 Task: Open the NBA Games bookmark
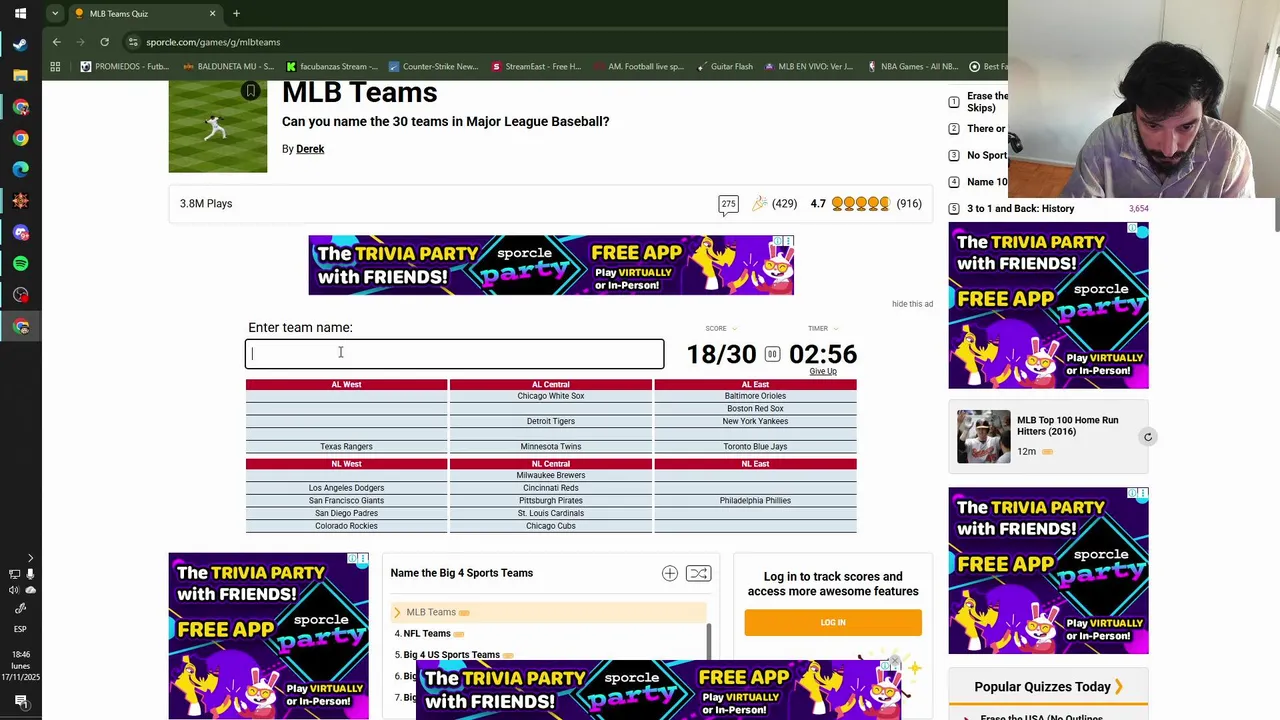tap(913, 67)
